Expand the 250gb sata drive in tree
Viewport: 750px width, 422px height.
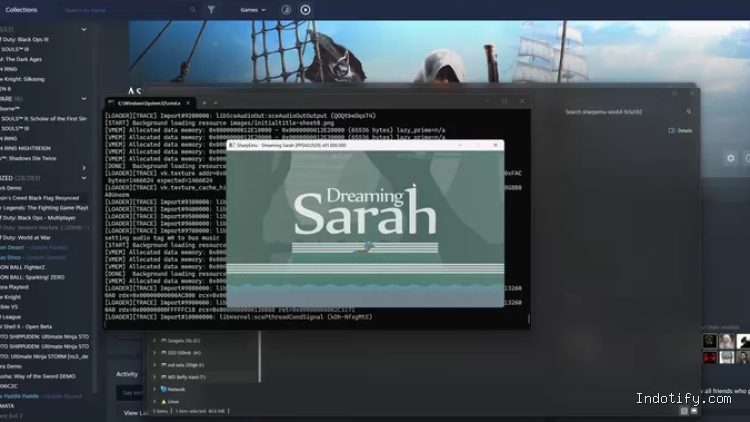154,365
